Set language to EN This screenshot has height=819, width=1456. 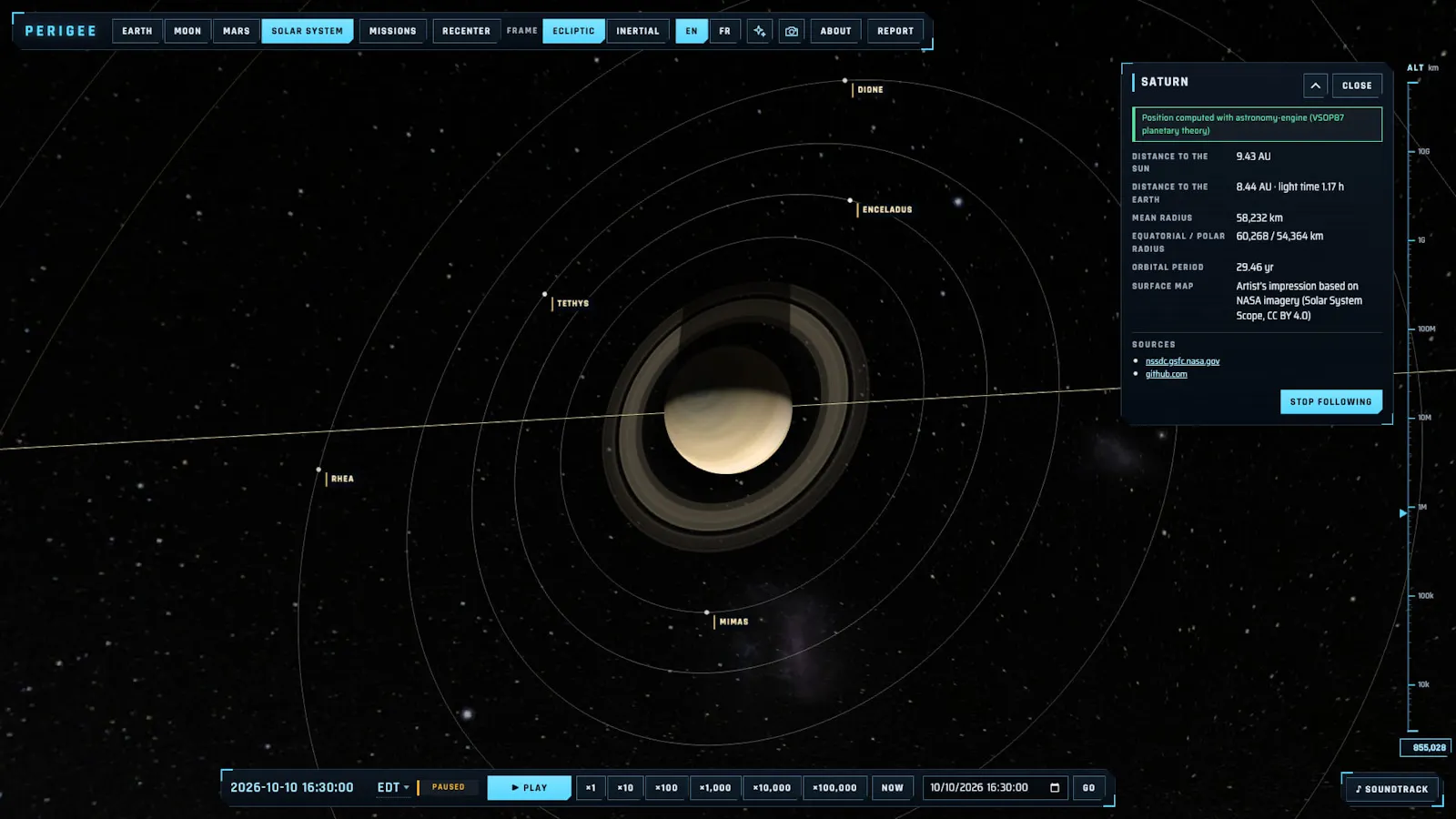pyautogui.click(x=692, y=31)
